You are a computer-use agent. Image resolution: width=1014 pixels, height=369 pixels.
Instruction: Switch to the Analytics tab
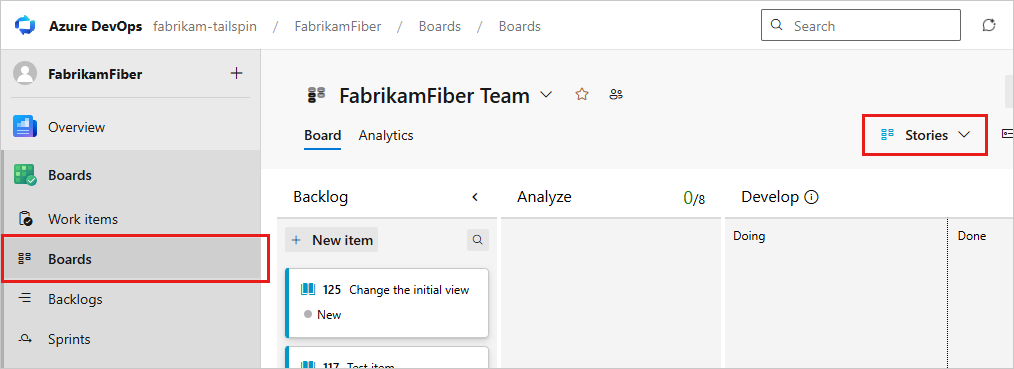click(x=386, y=135)
